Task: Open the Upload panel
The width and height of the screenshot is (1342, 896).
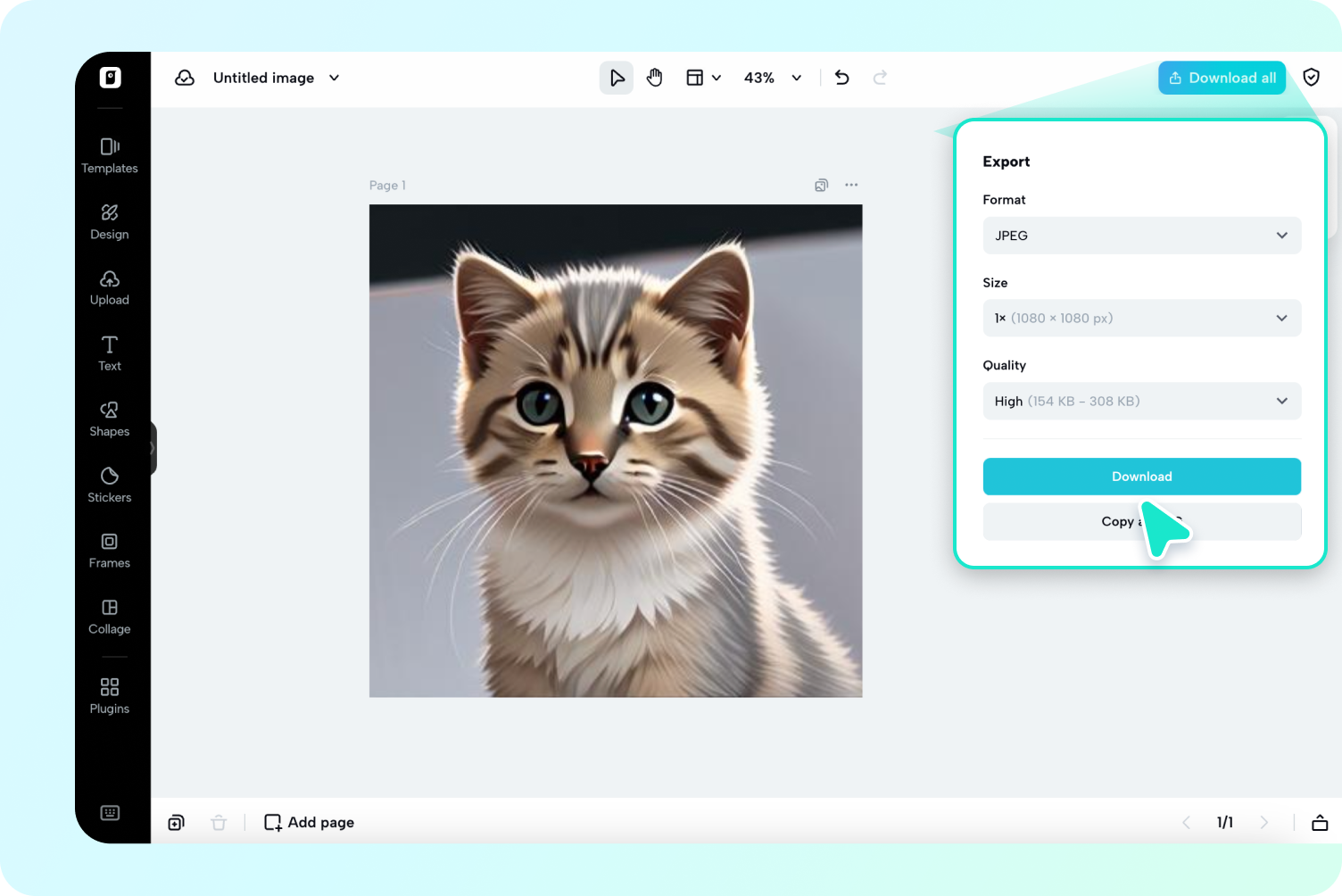Action: [110, 287]
